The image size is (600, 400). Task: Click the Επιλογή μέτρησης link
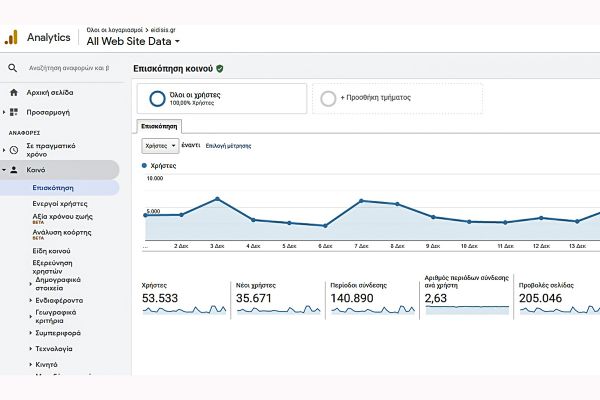point(228,145)
